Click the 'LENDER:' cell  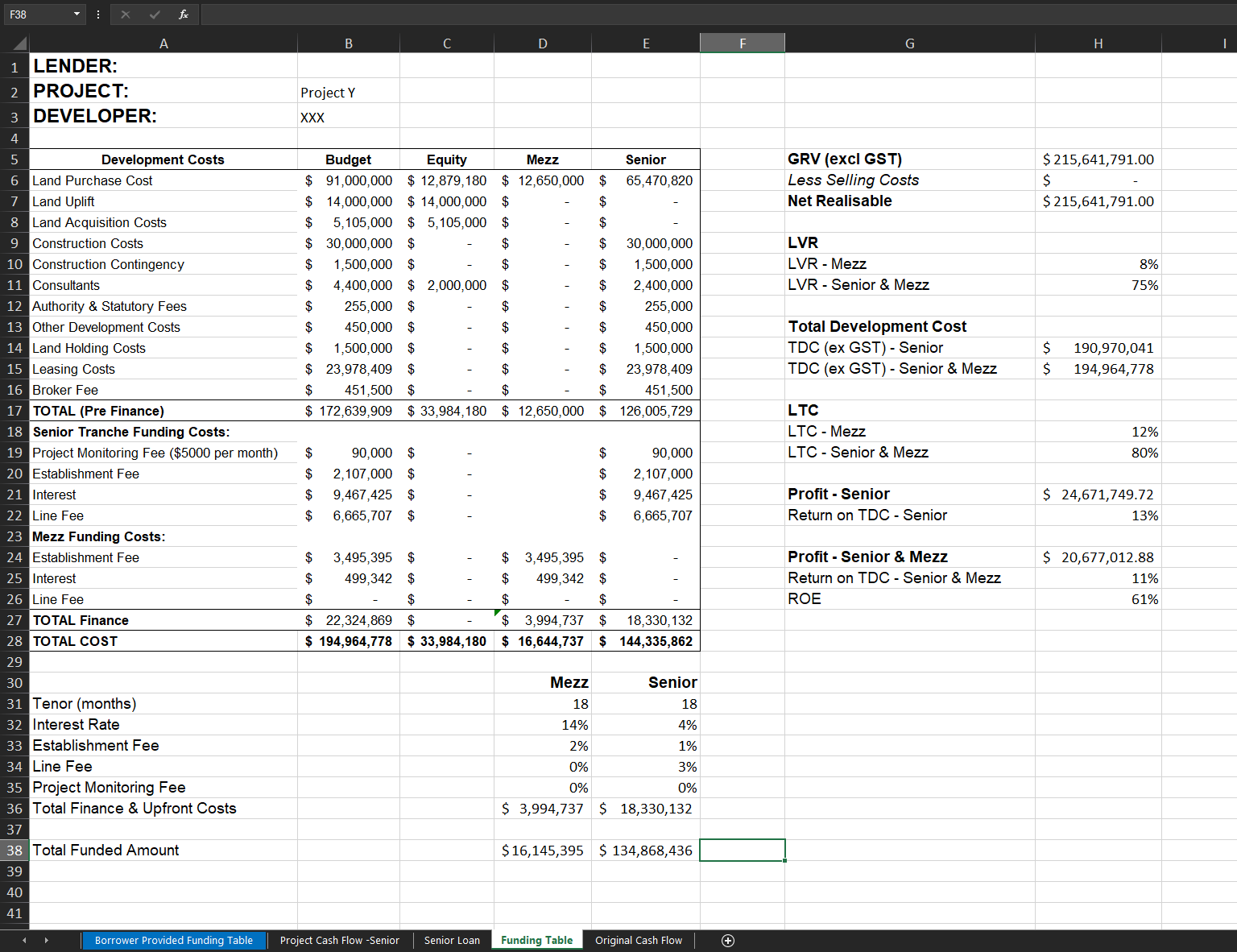coord(163,66)
